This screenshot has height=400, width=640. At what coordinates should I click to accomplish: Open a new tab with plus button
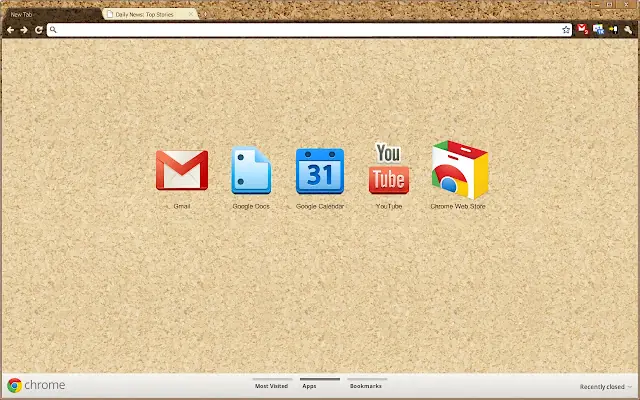click(x=205, y=15)
